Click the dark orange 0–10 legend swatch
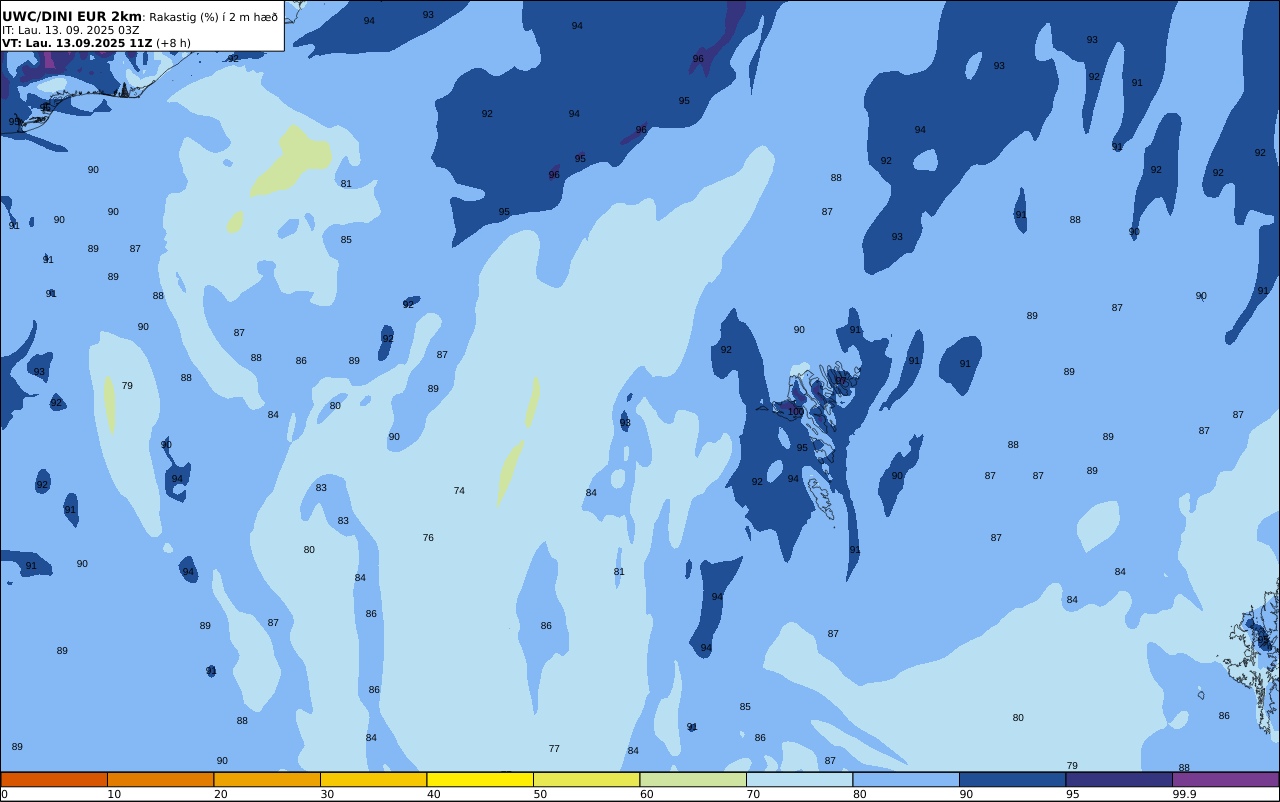This screenshot has height=802, width=1280. click(x=54, y=779)
